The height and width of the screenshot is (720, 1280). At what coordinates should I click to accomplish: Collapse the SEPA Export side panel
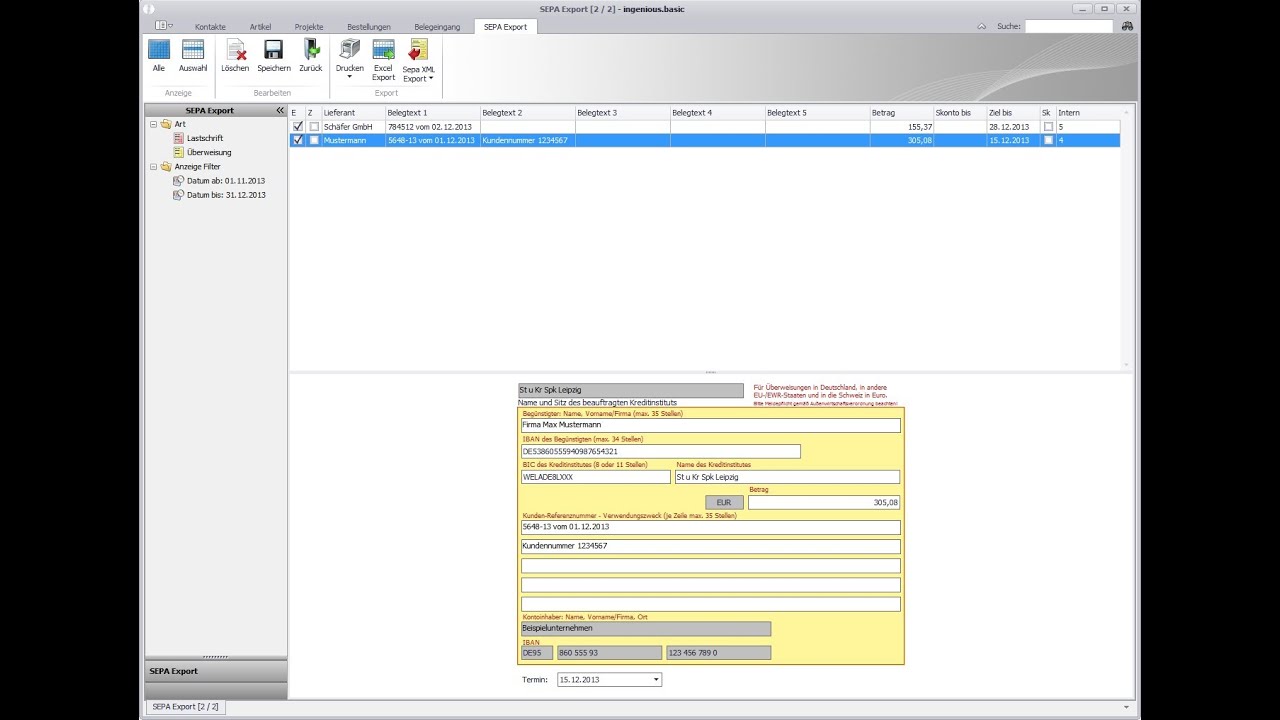(280, 110)
